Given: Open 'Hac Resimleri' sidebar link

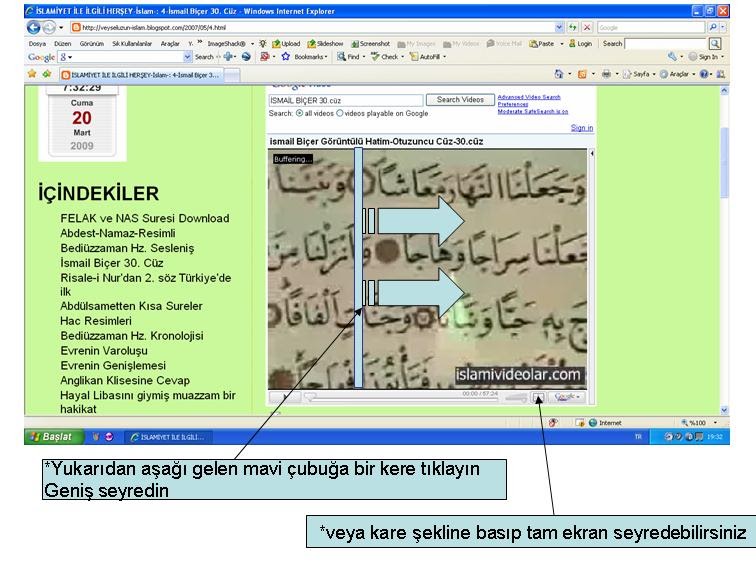Looking at the screenshot, I should pyautogui.click(x=96, y=321).
